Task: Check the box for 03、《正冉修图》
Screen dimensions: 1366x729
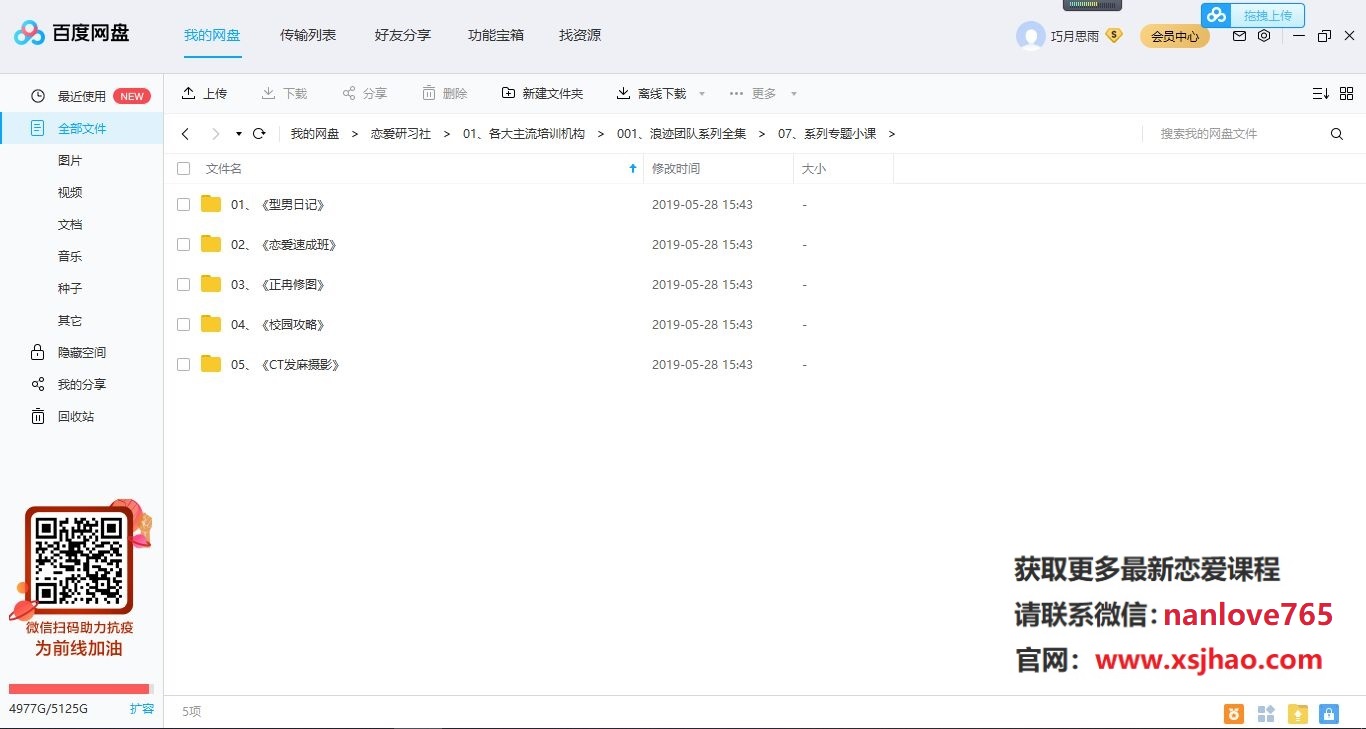Action: pos(183,284)
